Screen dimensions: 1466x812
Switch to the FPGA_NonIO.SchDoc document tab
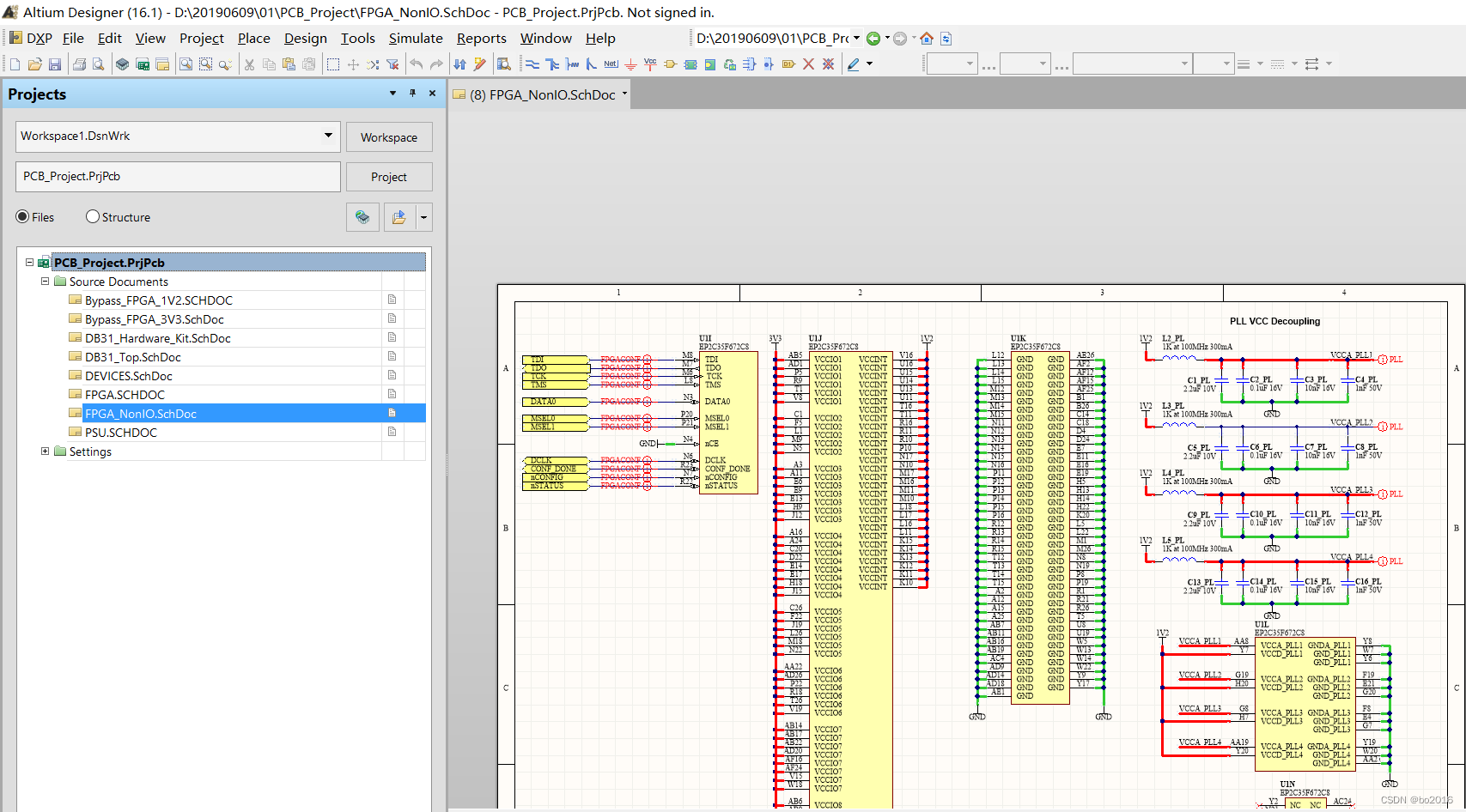pos(541,94)
